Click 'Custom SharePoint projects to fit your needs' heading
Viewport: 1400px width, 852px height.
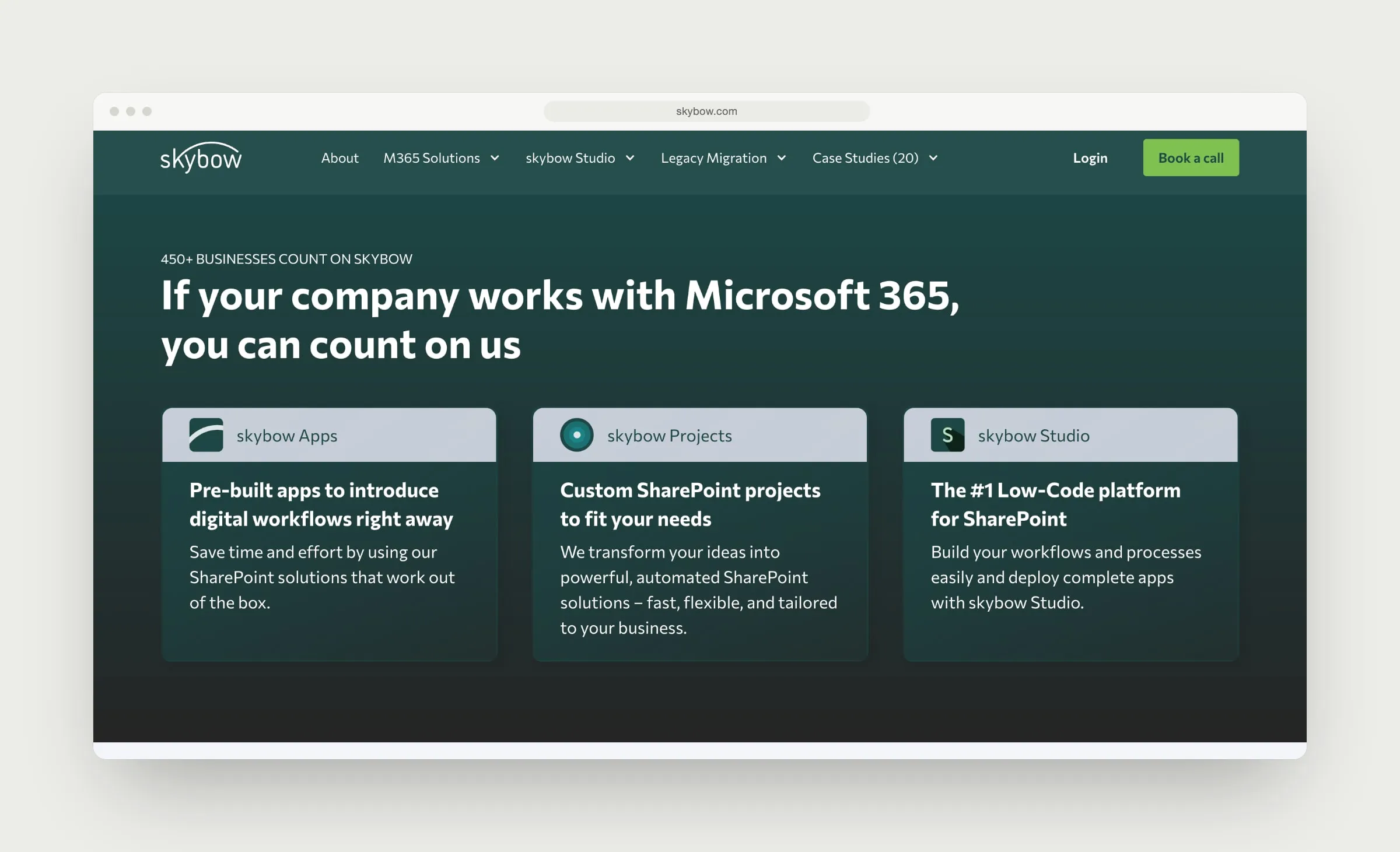(x=690, y=504)
